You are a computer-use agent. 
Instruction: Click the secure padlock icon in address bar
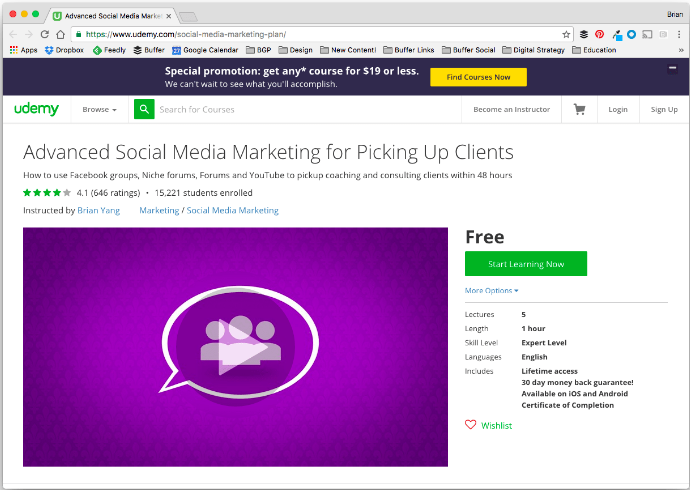coord(78,34)
